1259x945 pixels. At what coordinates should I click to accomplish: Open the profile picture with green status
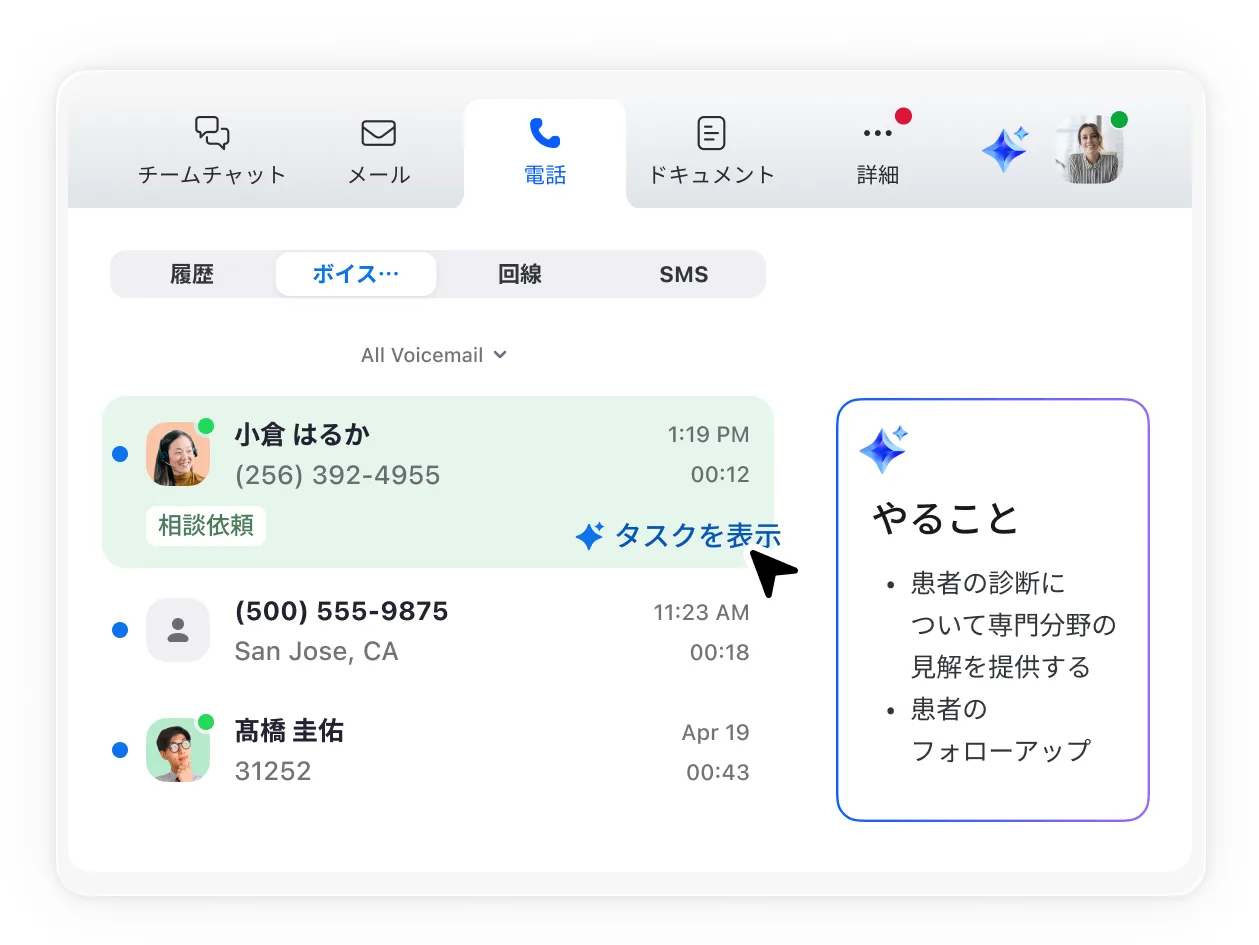pos(1089,149)
